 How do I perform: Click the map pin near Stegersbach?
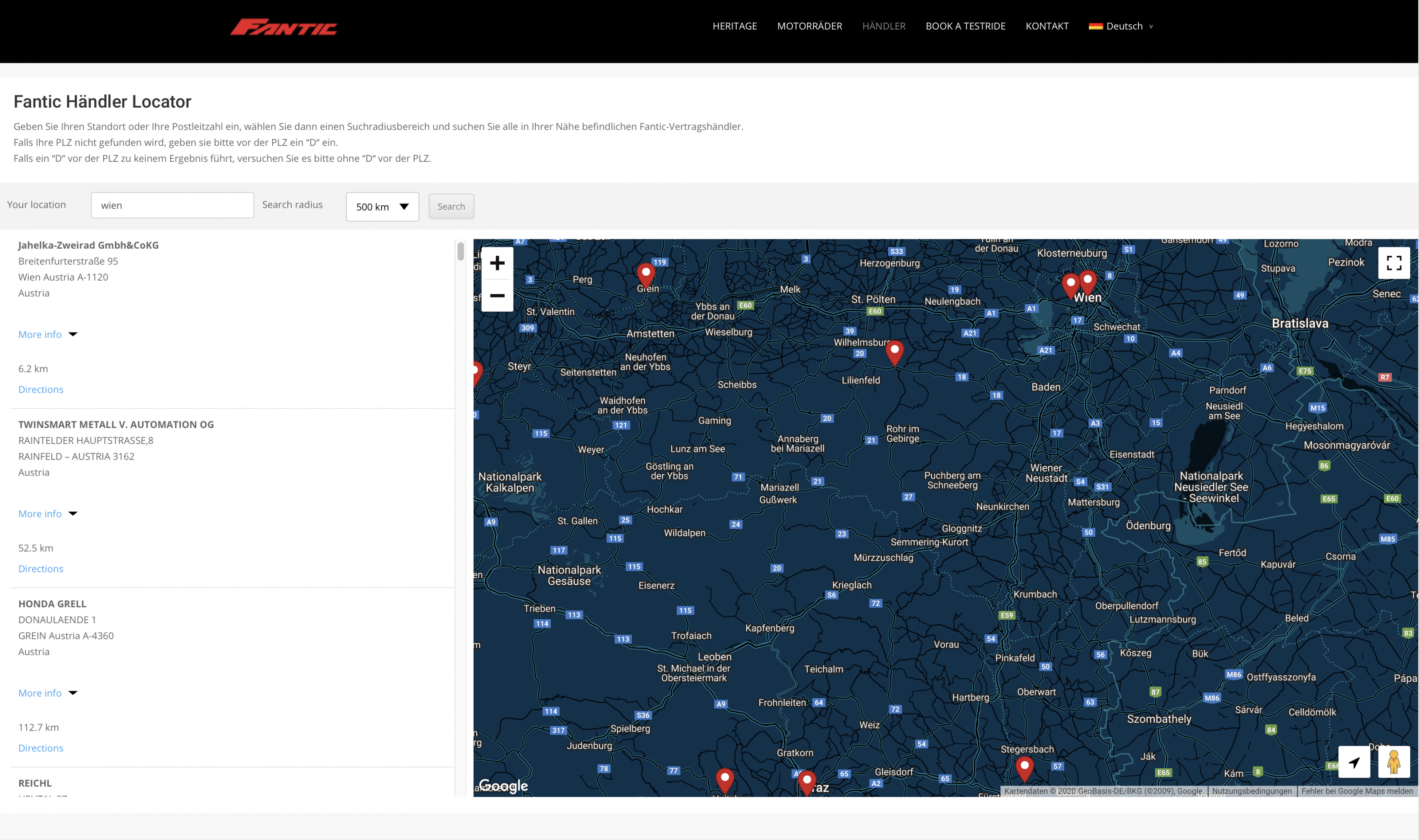click(1024, 769)
